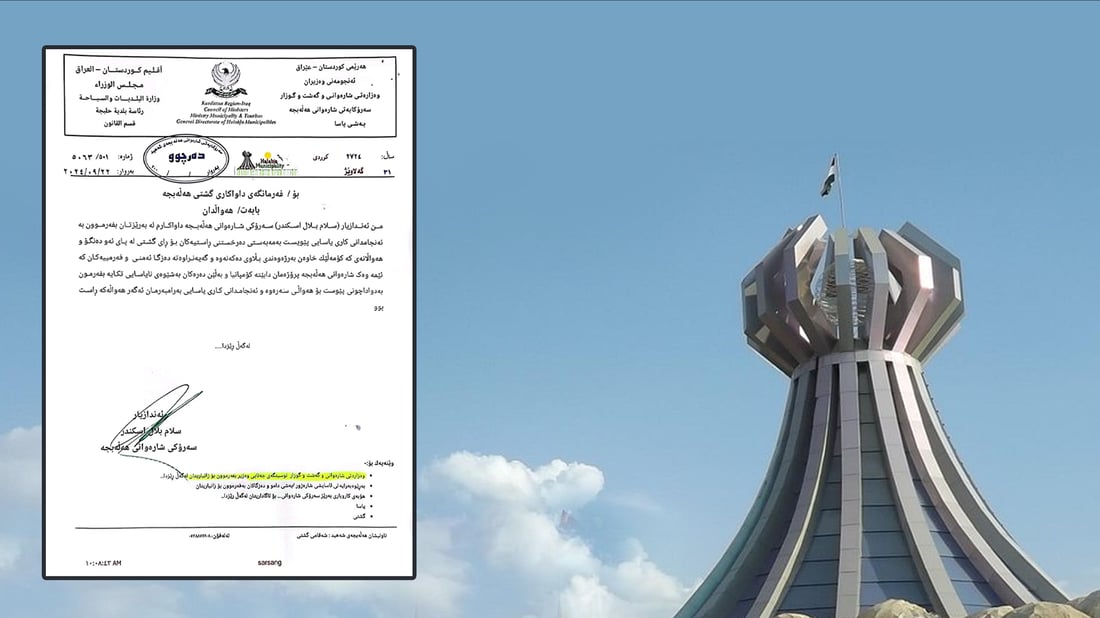Click the centered bold document title line
Viewport: 1100px width, 618px height.
[231, 192]
